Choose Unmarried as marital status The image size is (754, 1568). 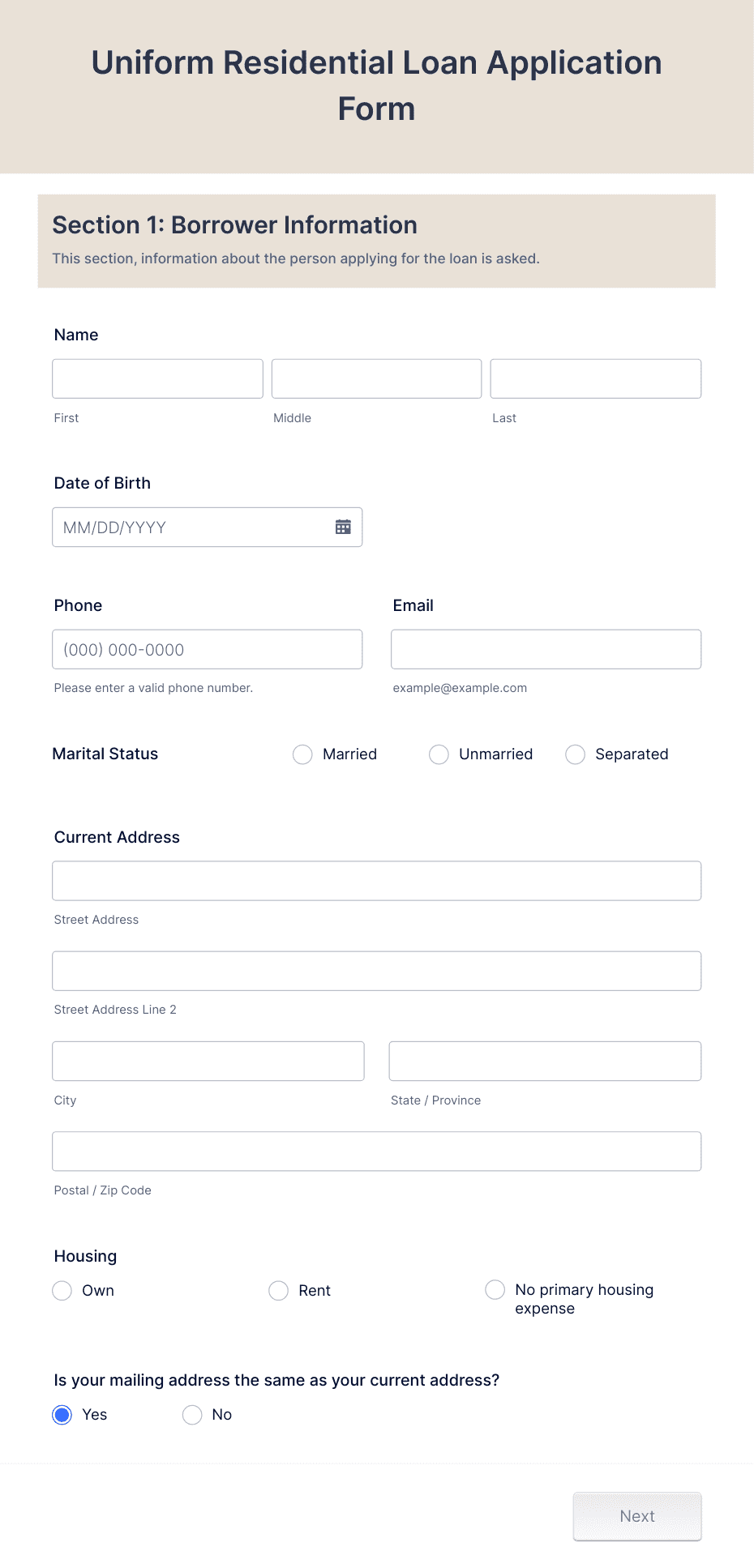[x=439, y=754]
